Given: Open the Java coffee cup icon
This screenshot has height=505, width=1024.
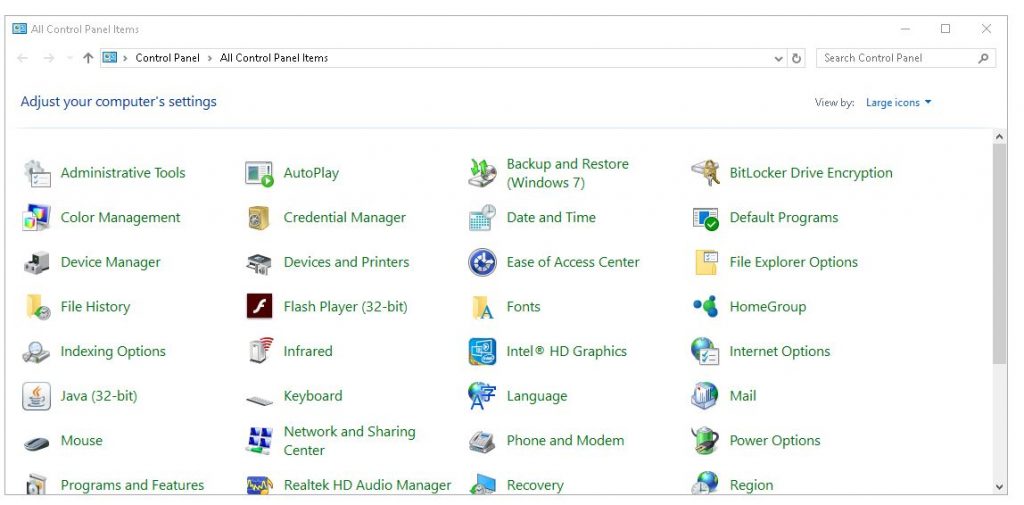Looking at the screenshot, I should [37, 396].
